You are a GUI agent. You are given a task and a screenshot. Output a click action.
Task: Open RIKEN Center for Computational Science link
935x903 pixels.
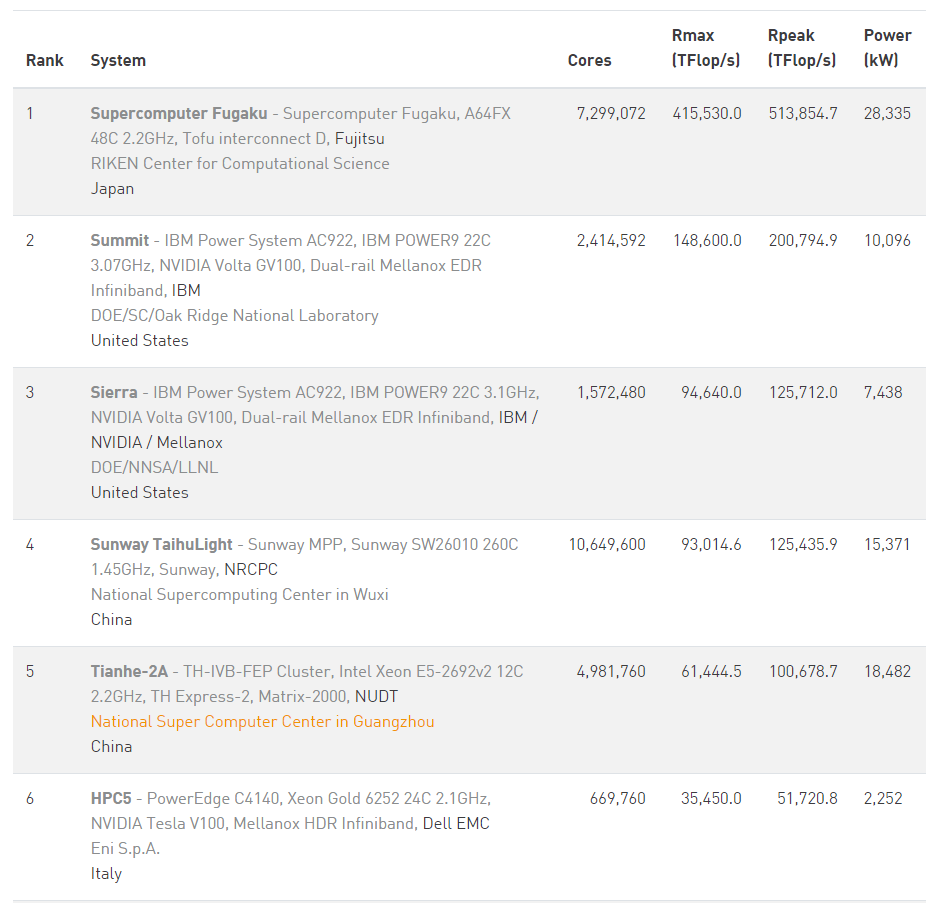pyautogui.click(x=240, y=163)
